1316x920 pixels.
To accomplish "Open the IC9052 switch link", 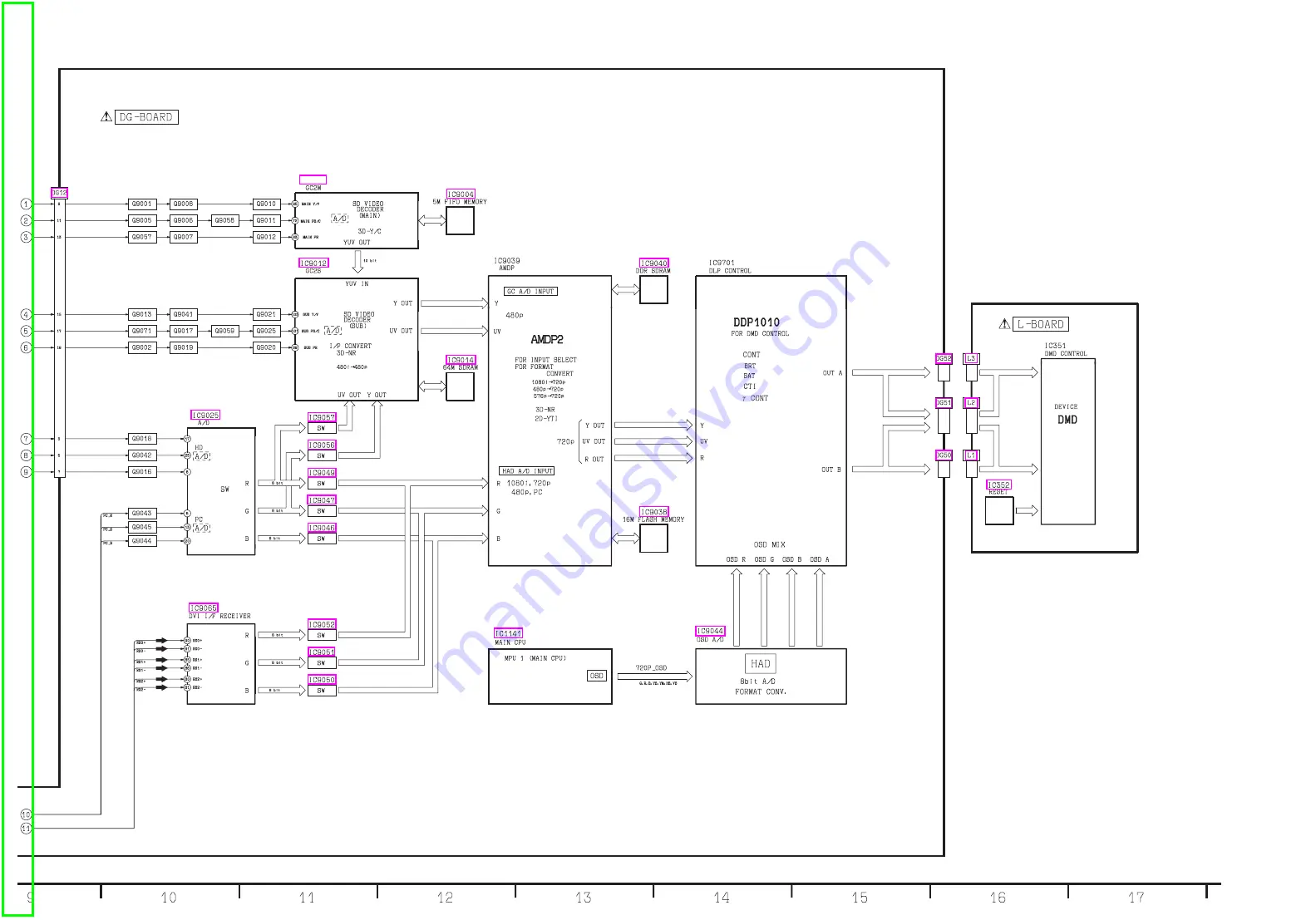I will (322, 625).
